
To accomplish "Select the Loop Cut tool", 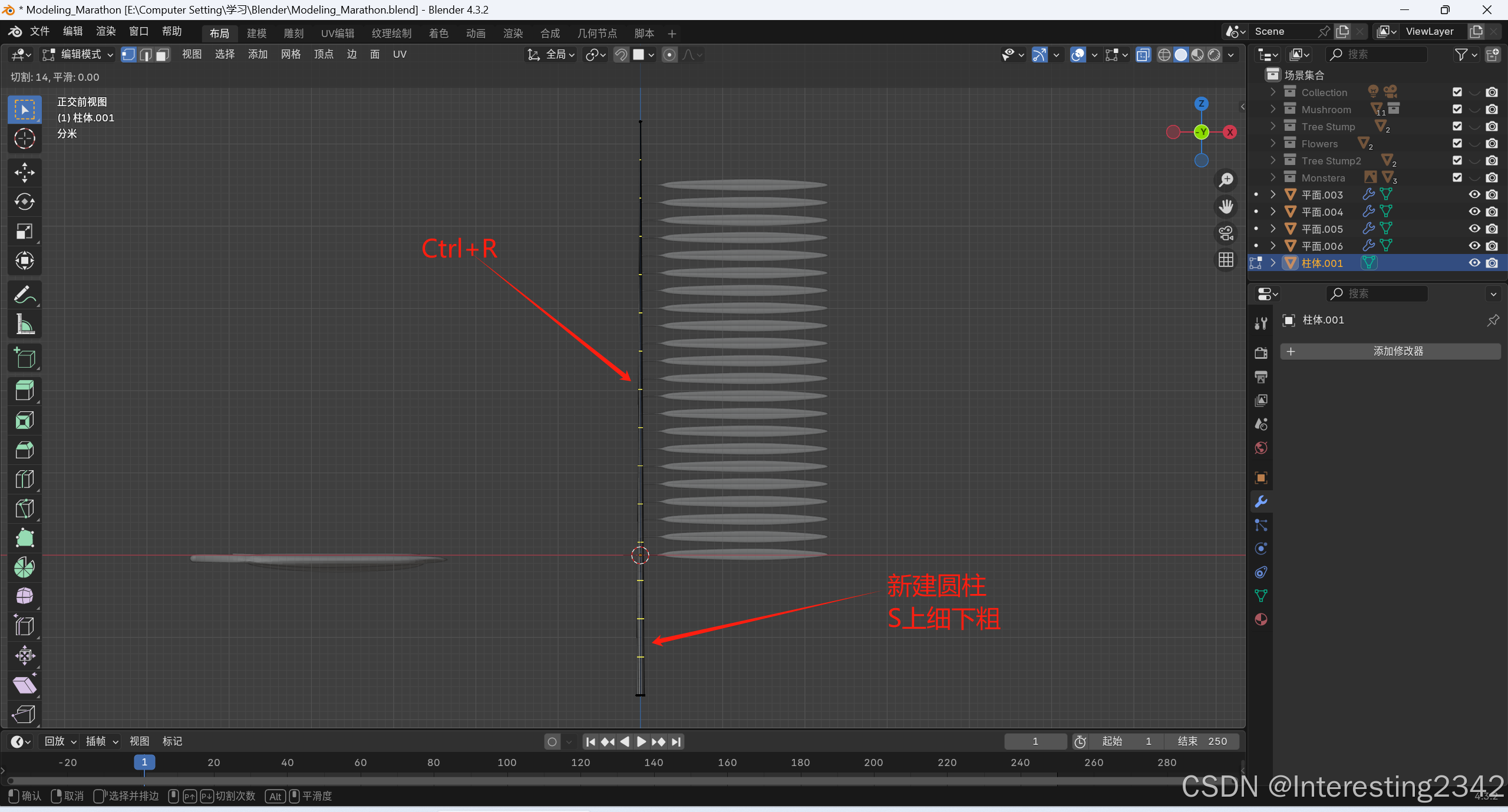I will (x=24, y=479).
